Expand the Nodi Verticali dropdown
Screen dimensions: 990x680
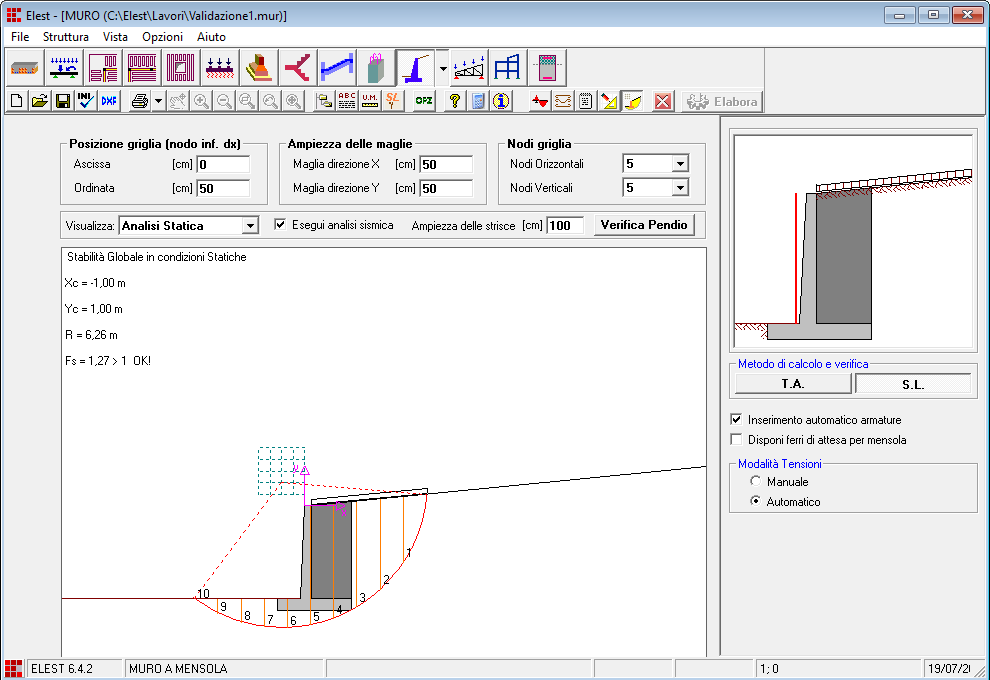click(680, 187)
